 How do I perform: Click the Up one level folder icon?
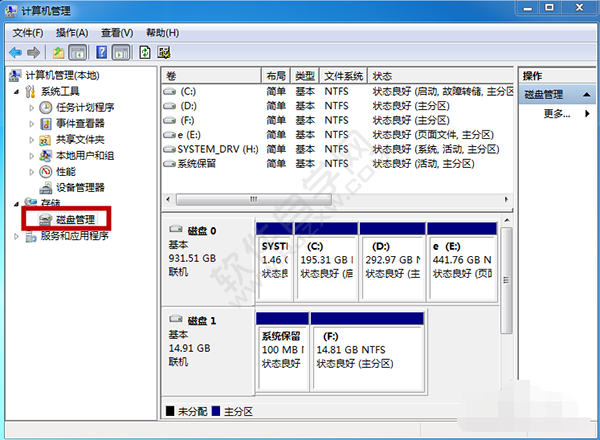click(58, 52)
